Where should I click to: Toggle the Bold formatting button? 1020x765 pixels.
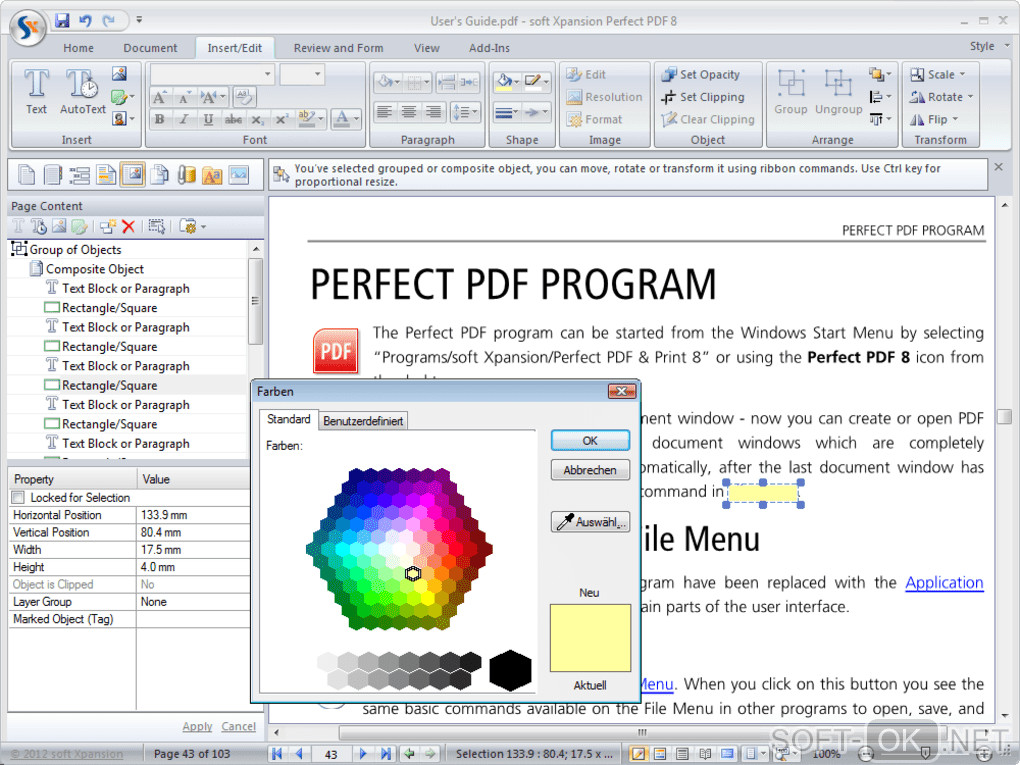[160, 119]
